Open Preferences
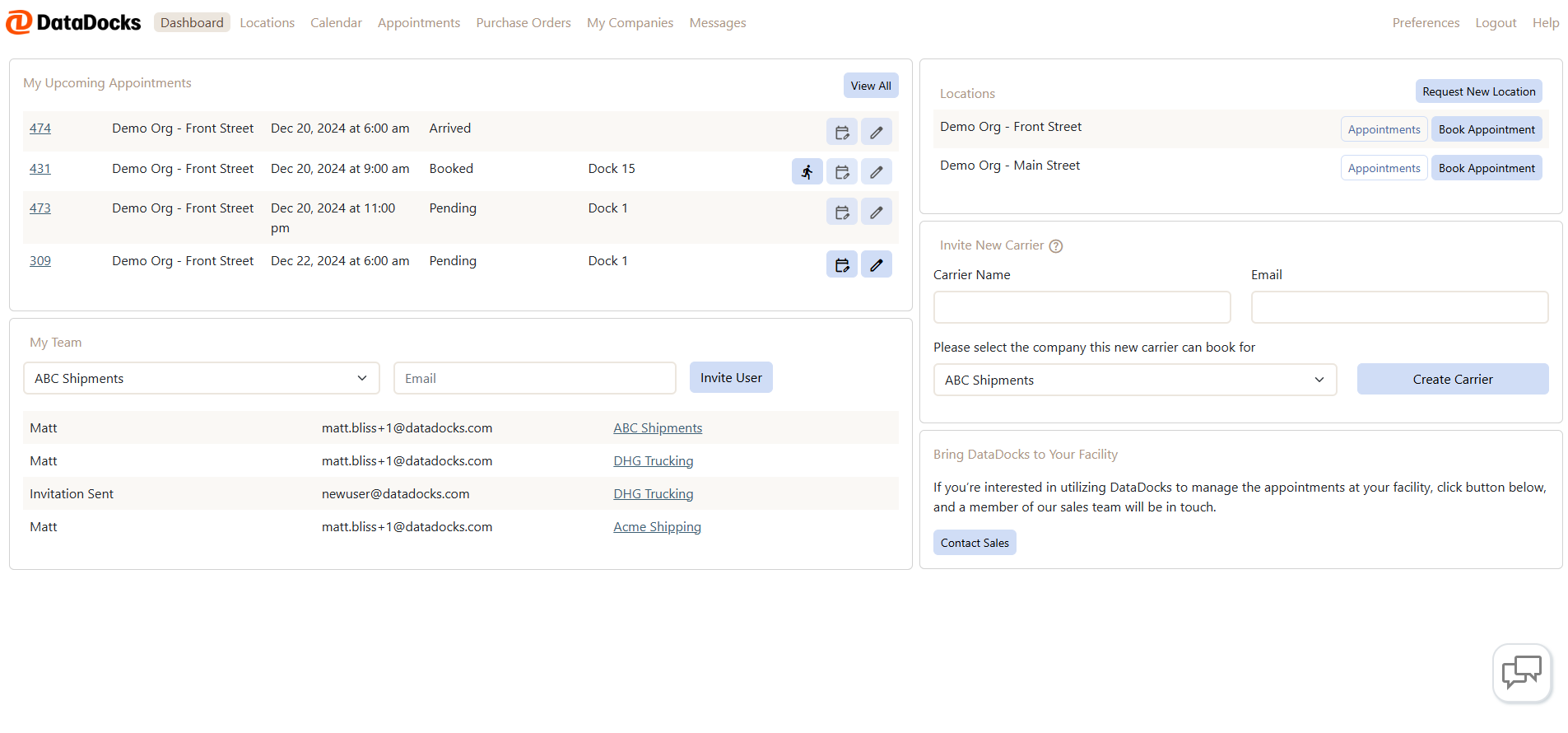 coord(1426,22)
